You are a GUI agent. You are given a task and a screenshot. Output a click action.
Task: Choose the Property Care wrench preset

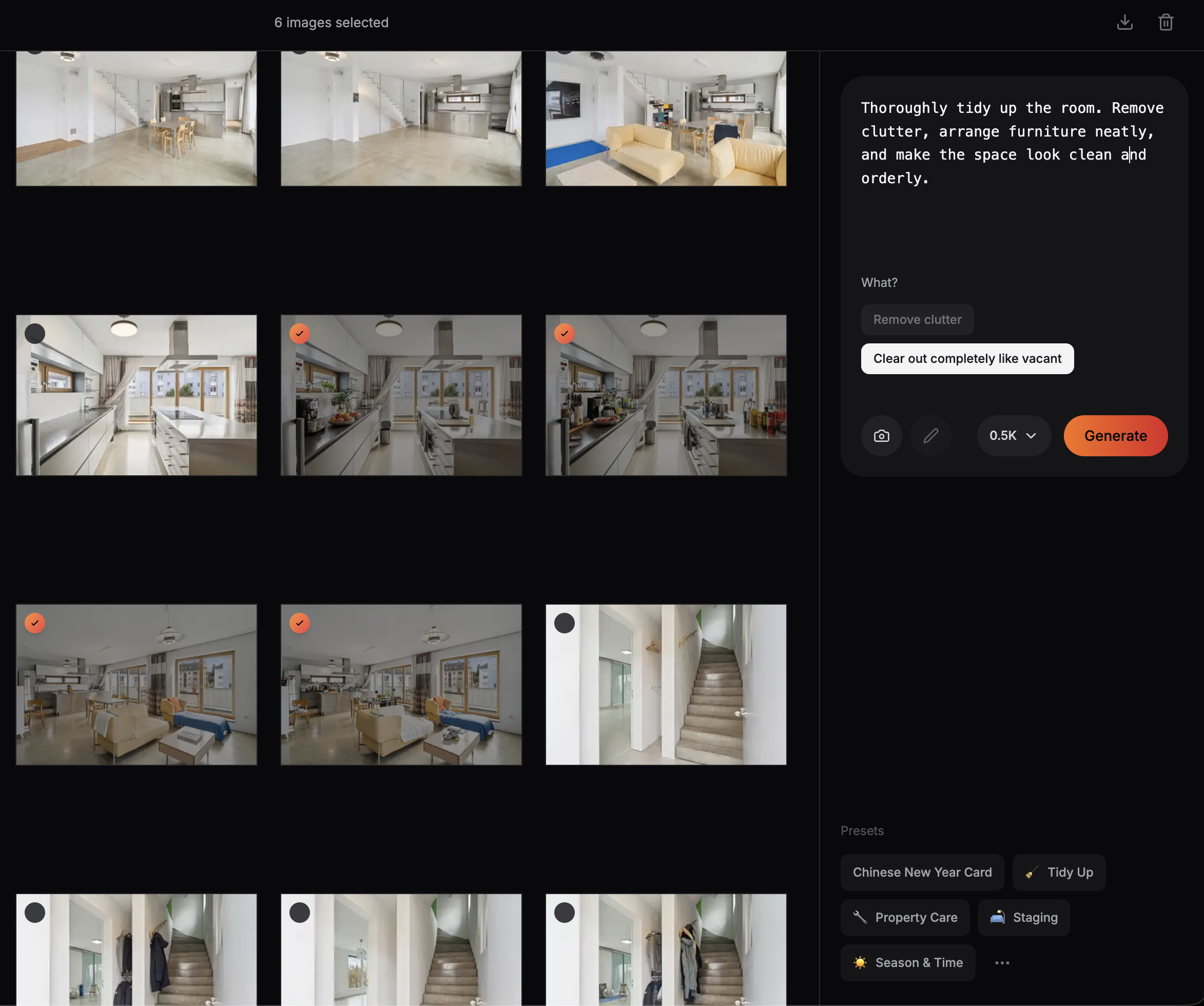coord(905,918)
